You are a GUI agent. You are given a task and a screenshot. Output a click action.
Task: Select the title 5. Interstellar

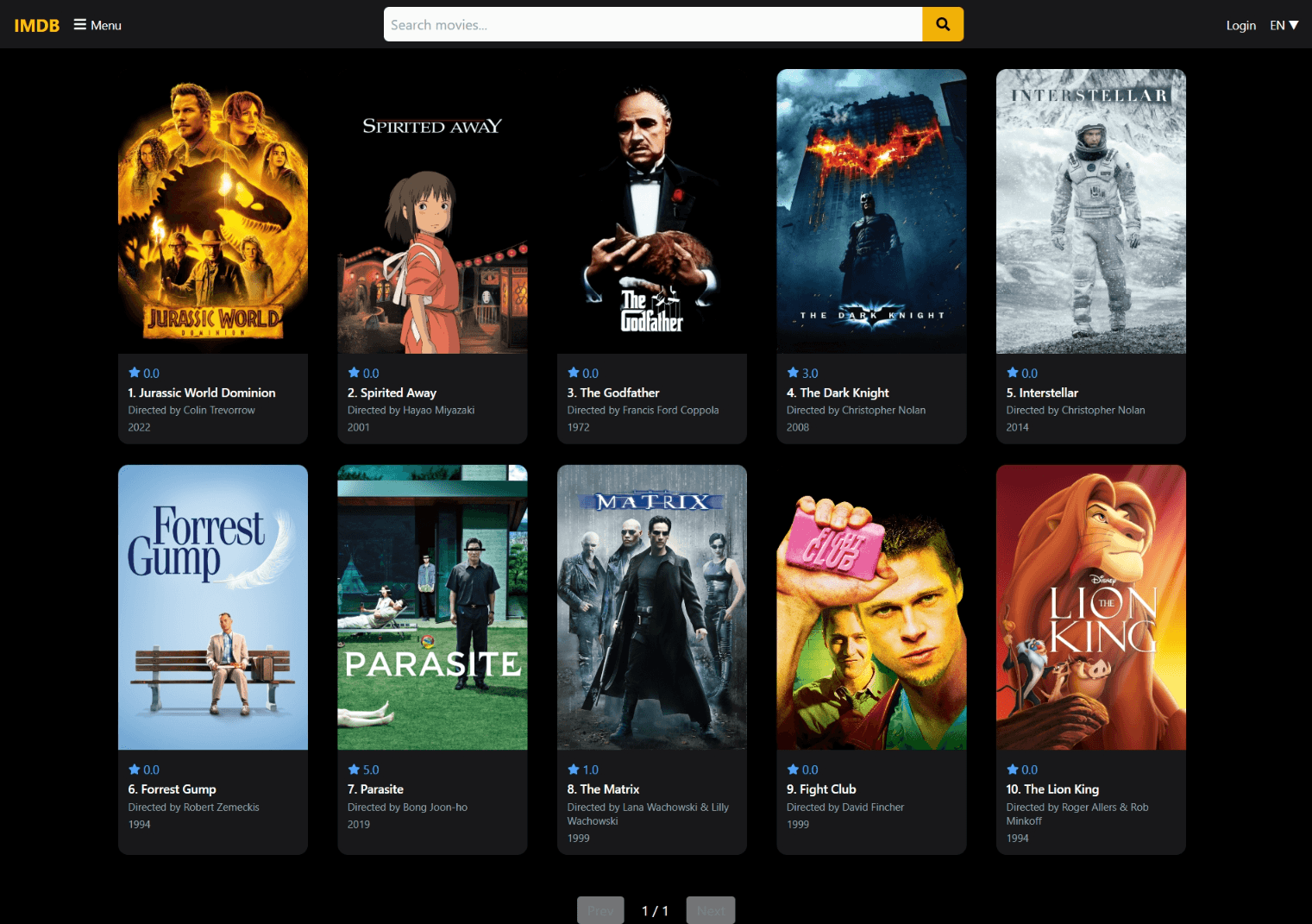[1042, 393]
